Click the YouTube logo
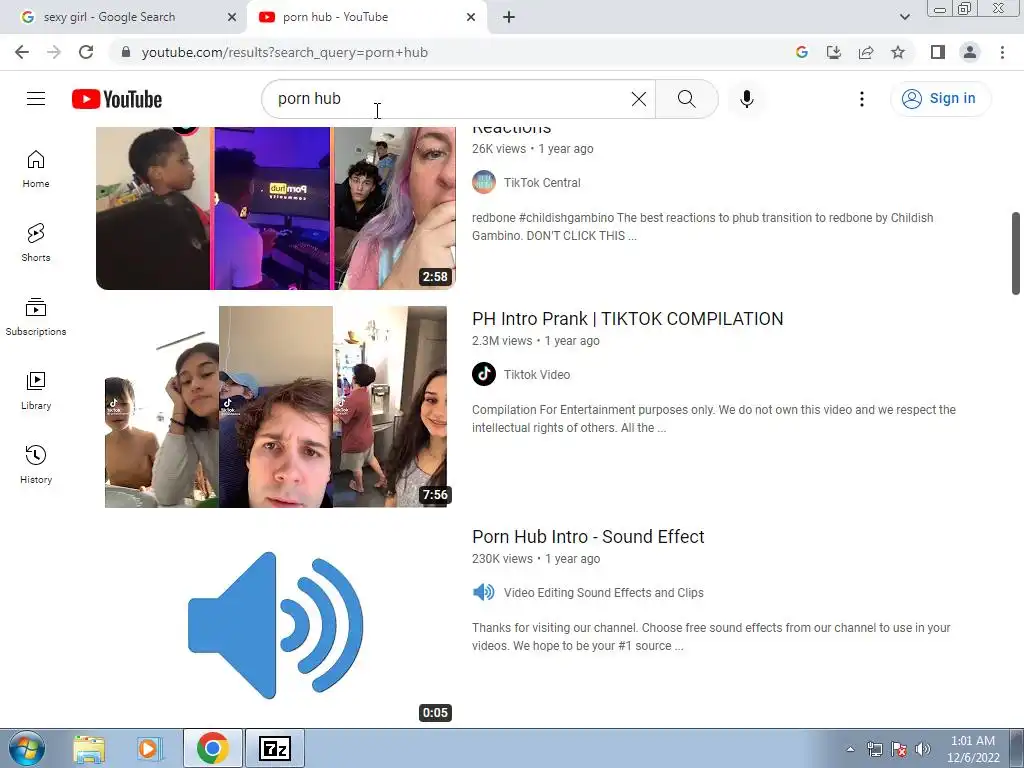The image size is (1024, 768). [117, 99]
